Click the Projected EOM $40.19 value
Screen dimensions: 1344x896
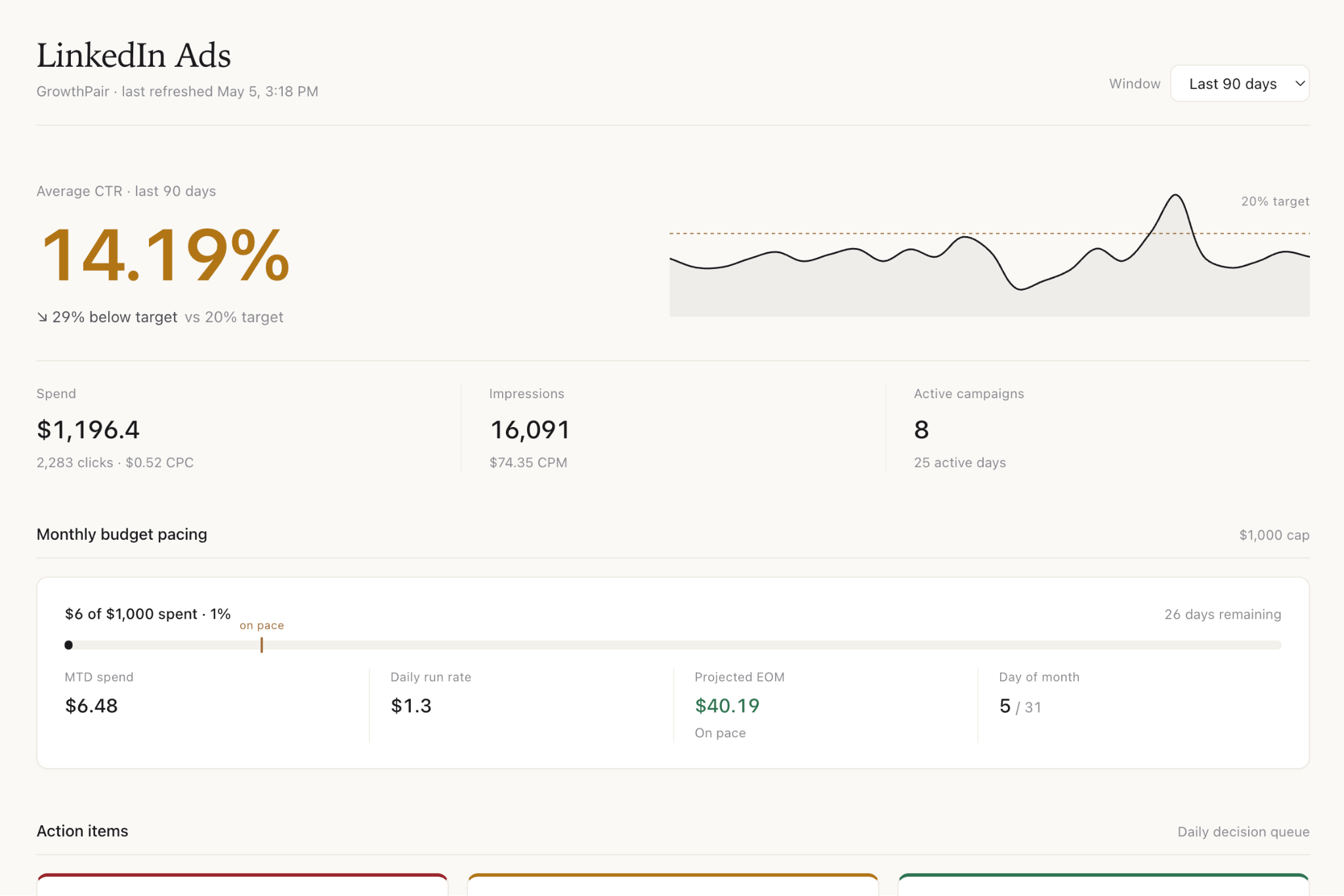point(727,706)
